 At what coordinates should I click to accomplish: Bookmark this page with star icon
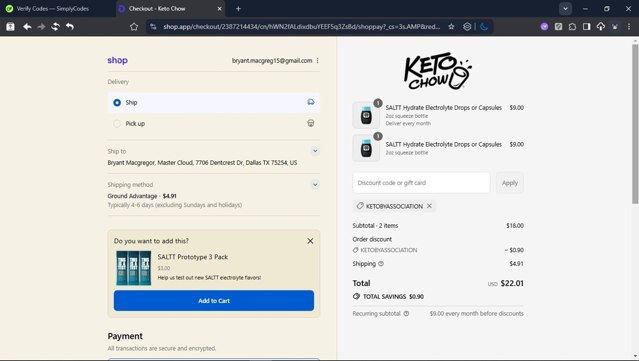451,27
